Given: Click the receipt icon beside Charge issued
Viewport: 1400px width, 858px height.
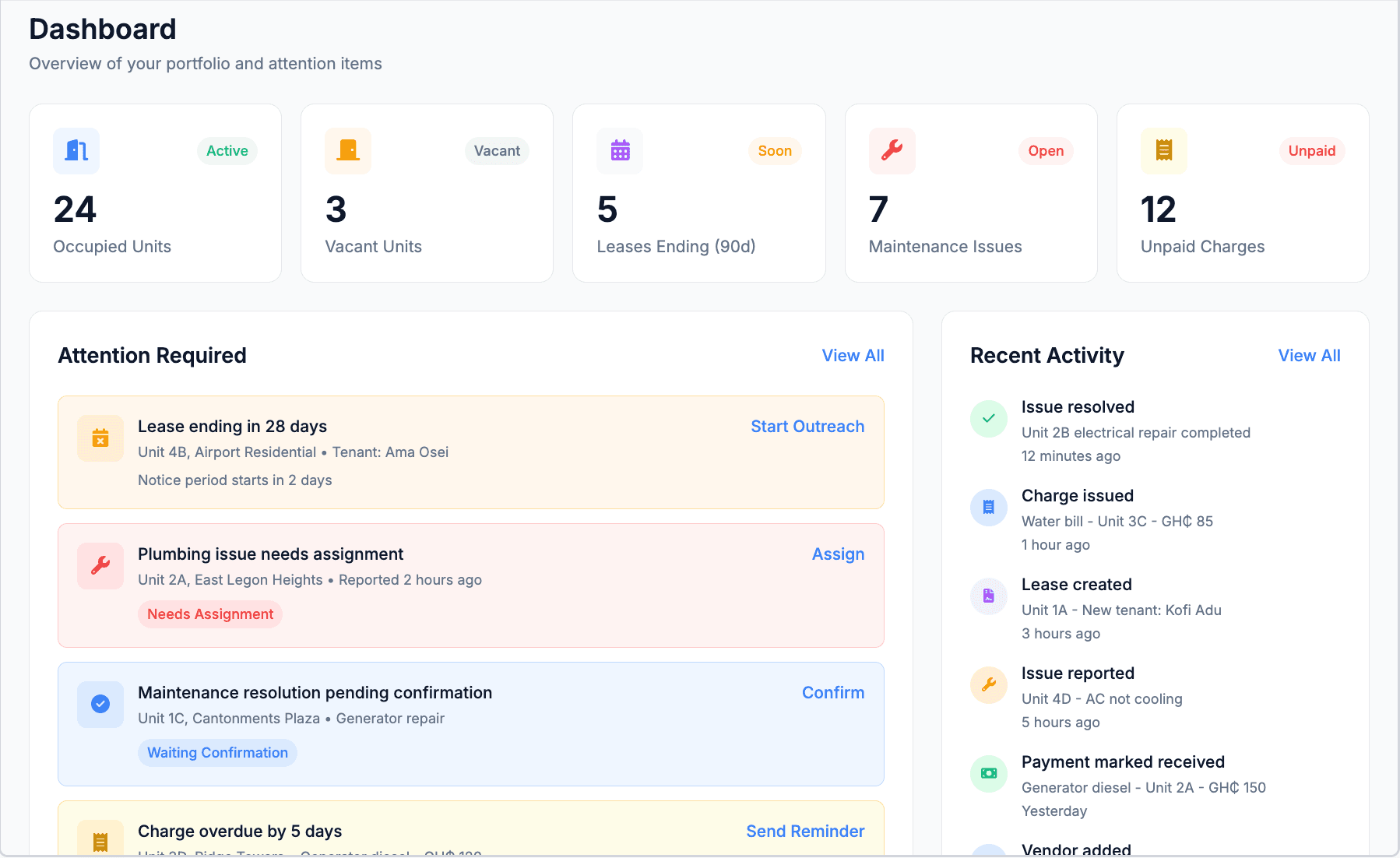Looking at the screenshot, I should 988,507.
